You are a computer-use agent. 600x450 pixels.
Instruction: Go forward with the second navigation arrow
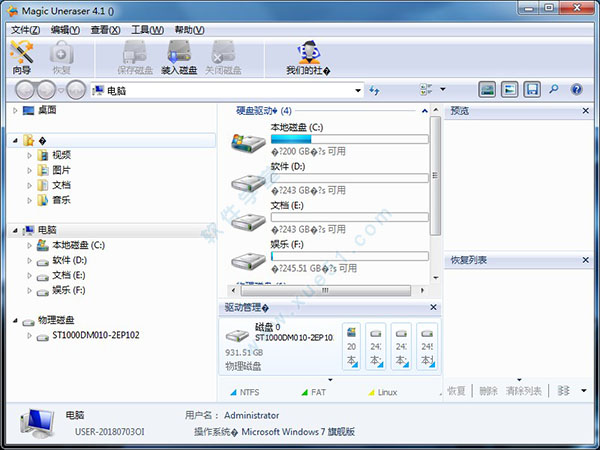point(46,90)
